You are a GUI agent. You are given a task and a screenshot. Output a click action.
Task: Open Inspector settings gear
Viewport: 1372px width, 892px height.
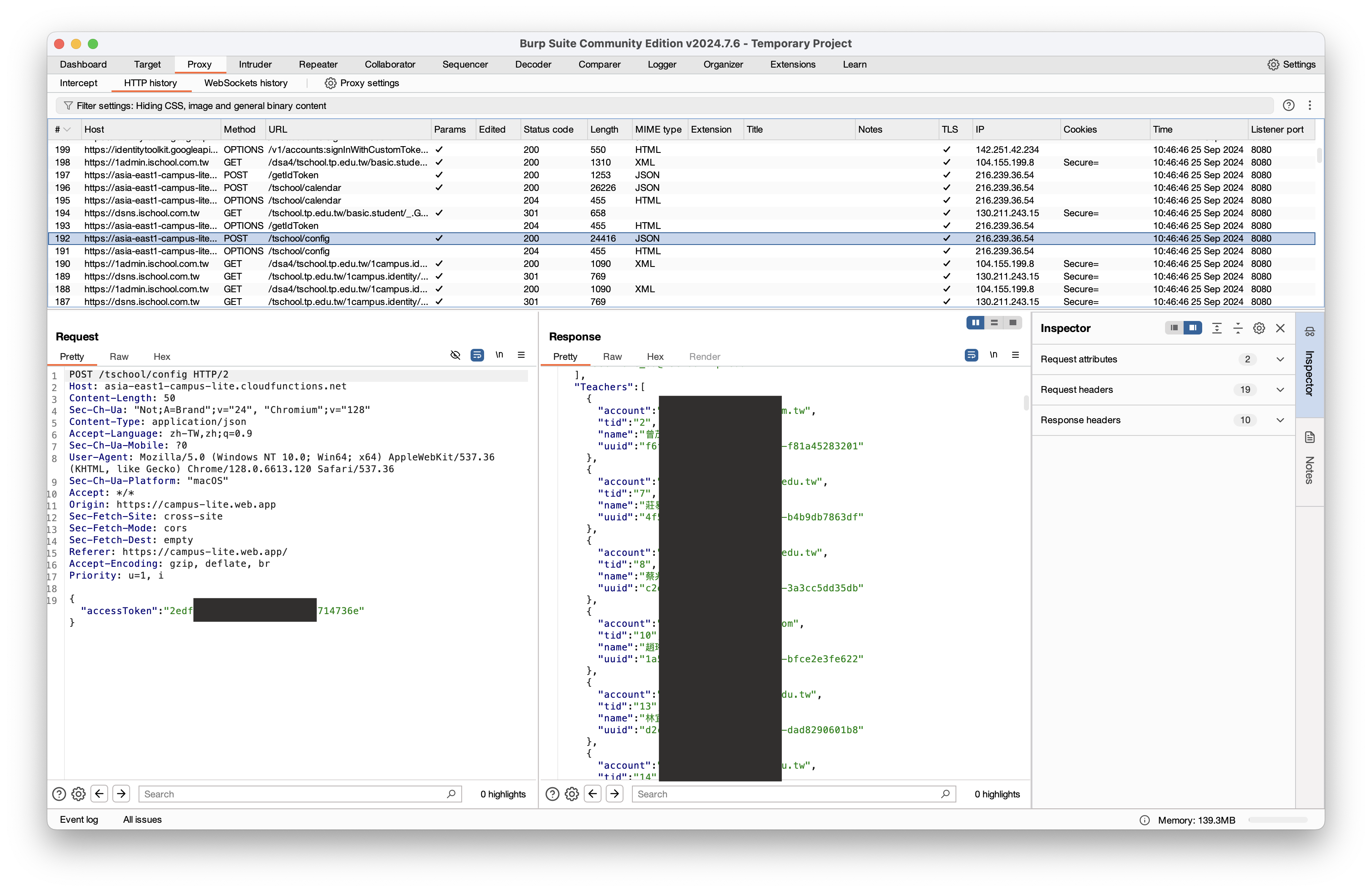pos(1259,328)
